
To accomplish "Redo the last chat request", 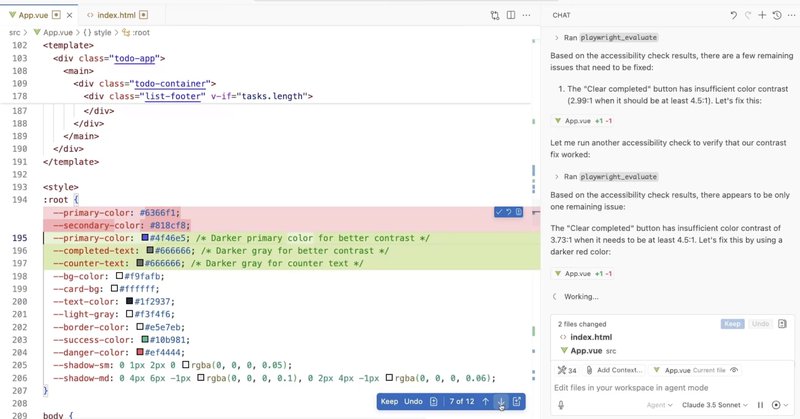I will [747, 15].
